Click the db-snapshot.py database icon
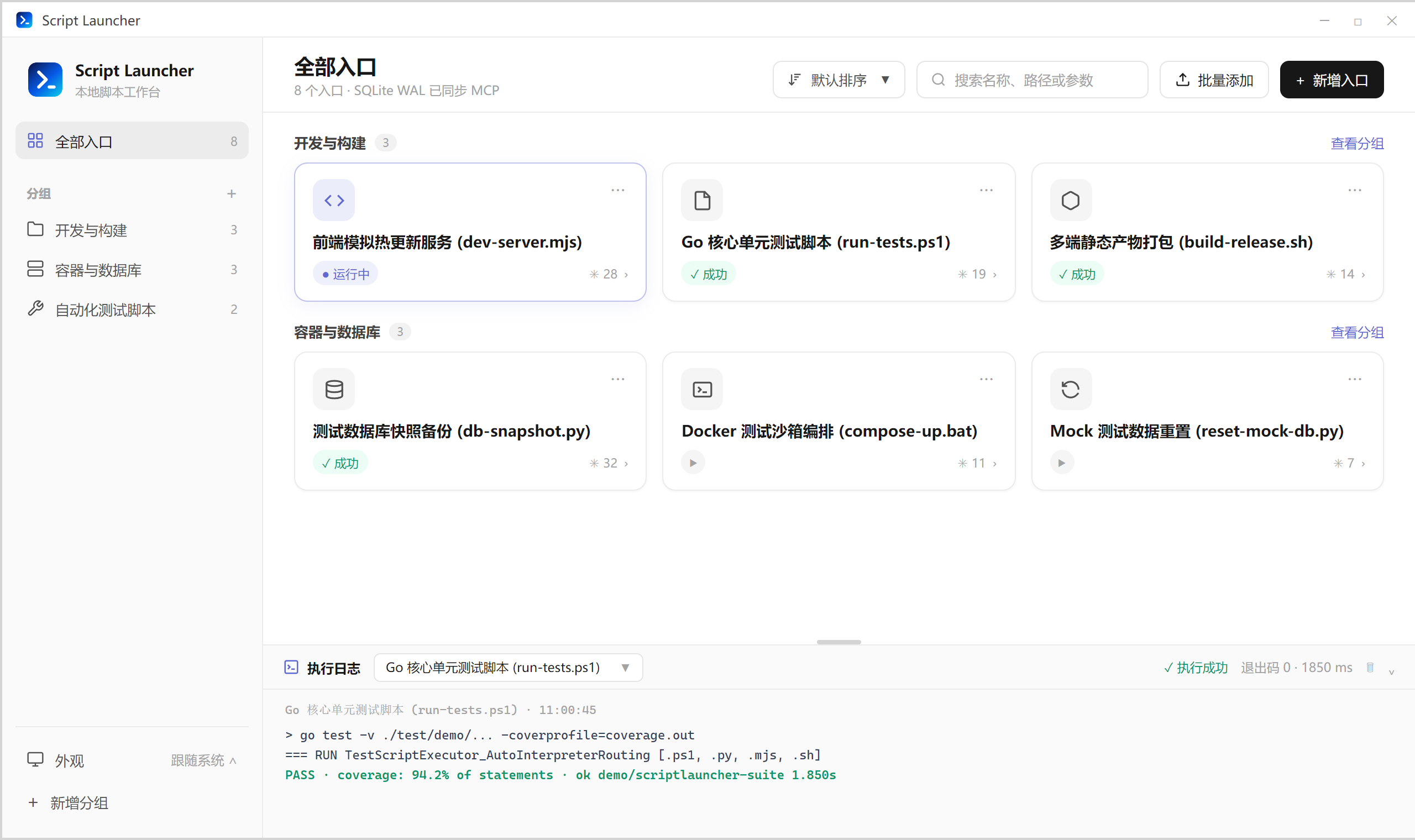1415x840 pixels. tap(333, 390)
